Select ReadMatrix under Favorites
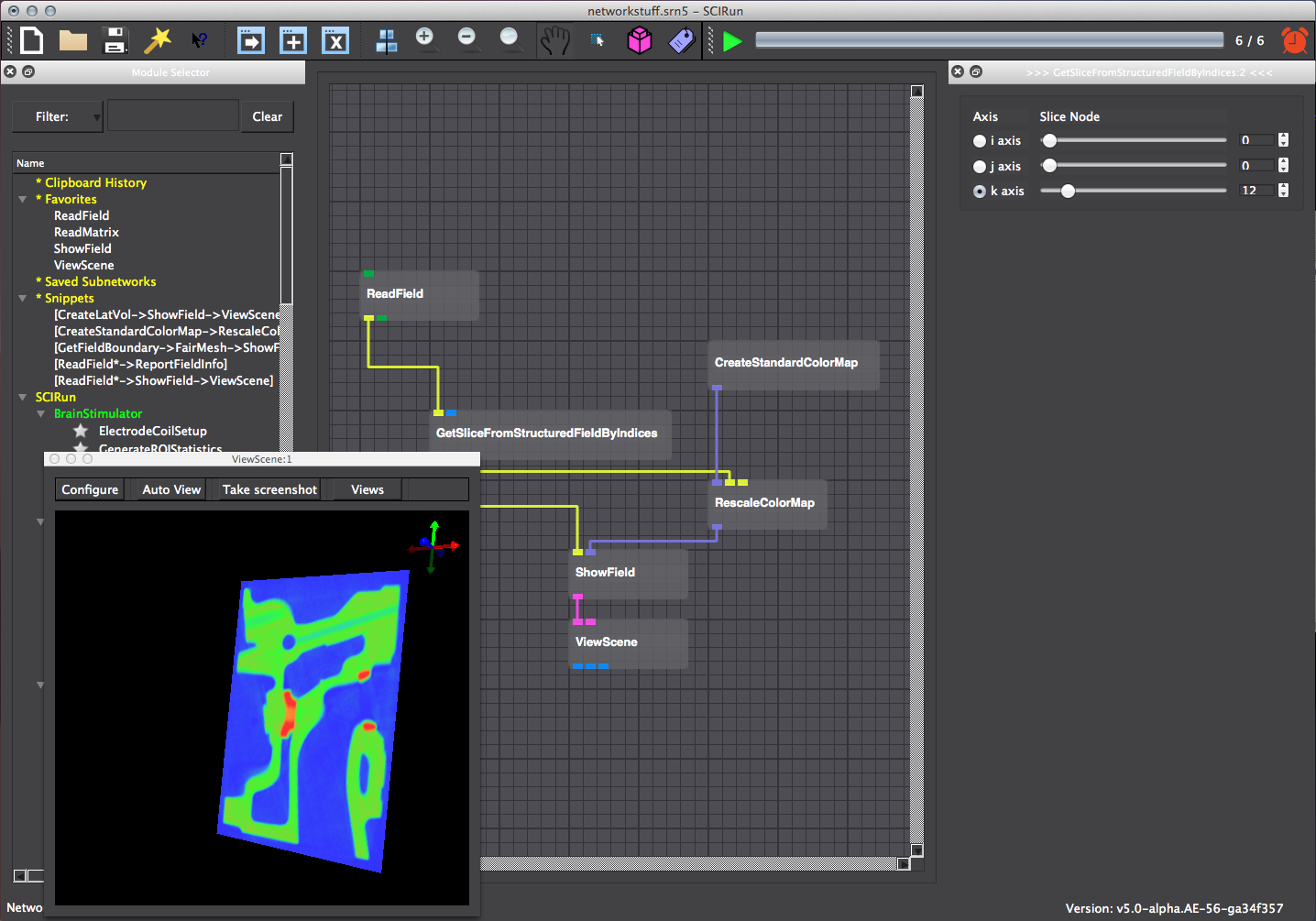The image size is (1316, 921). (x=86, y=232)
